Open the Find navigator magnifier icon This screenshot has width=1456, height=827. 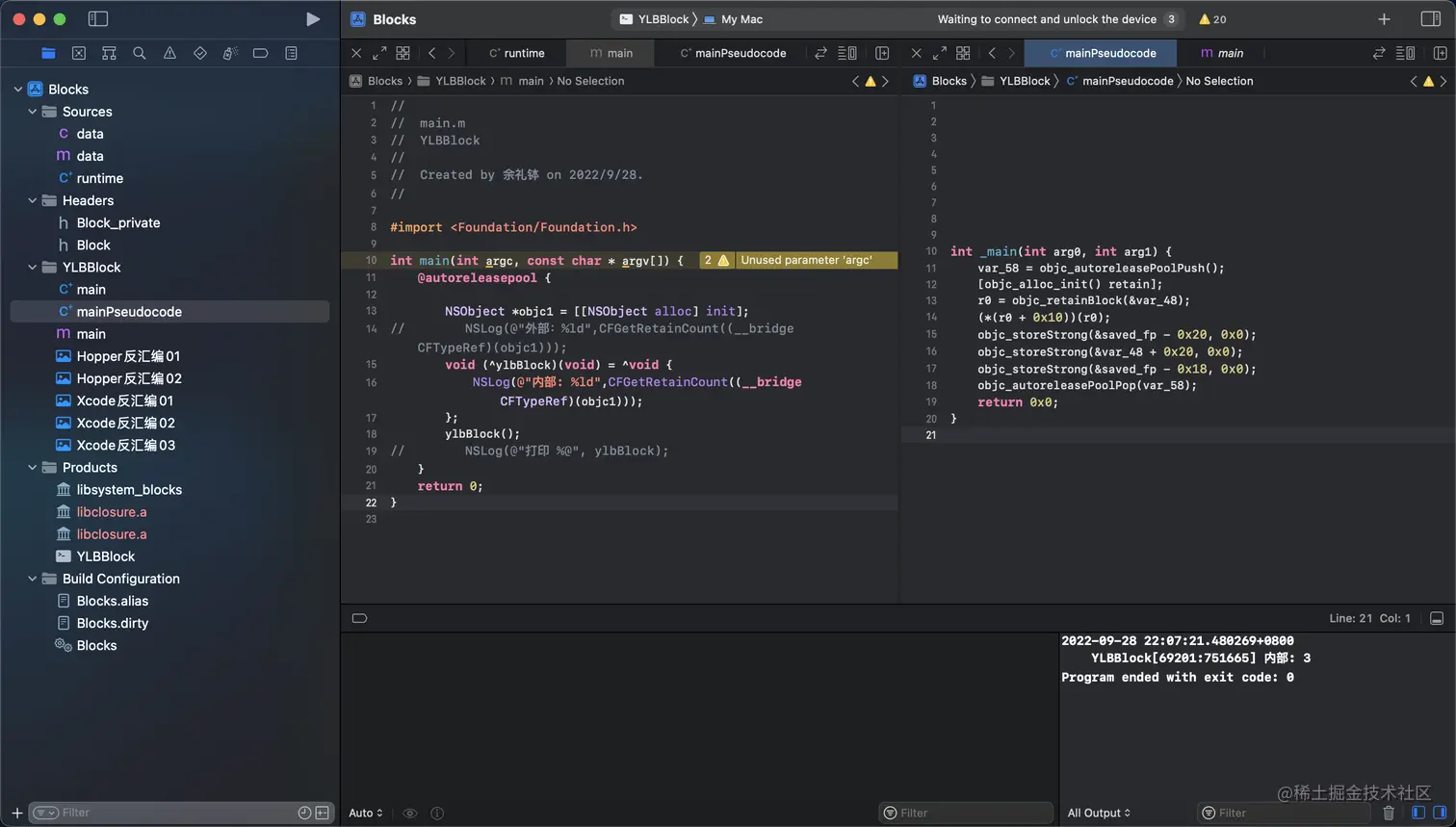[140, 54]
